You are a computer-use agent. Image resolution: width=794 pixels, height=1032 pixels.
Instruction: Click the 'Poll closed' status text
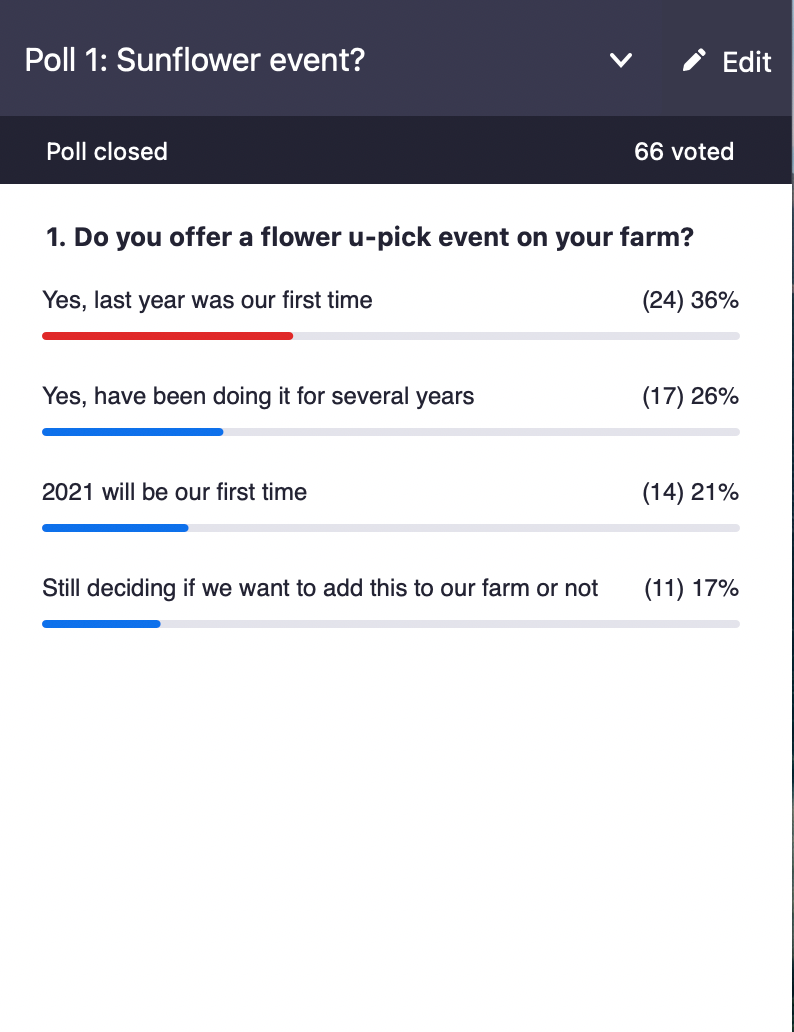click(107, 151)
